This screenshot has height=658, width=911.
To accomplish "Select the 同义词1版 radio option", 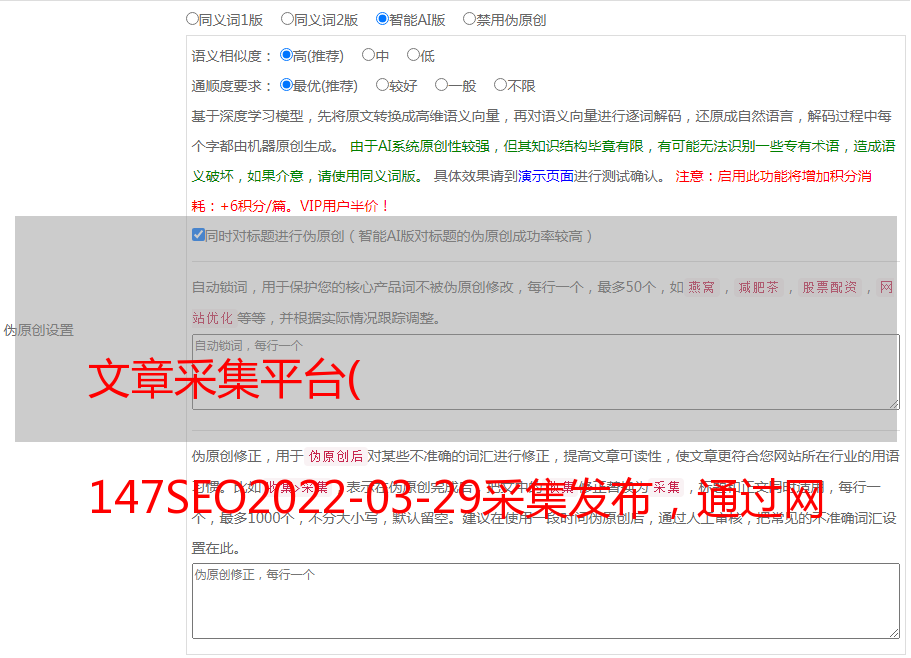I will [x=192, y=19].
